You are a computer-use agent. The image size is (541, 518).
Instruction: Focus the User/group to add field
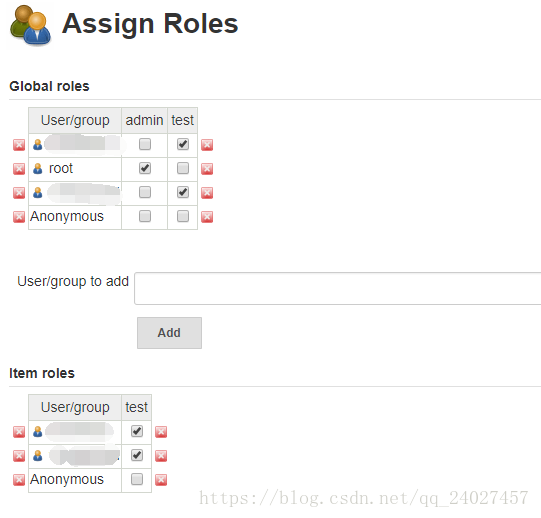[x=337, y=289]
